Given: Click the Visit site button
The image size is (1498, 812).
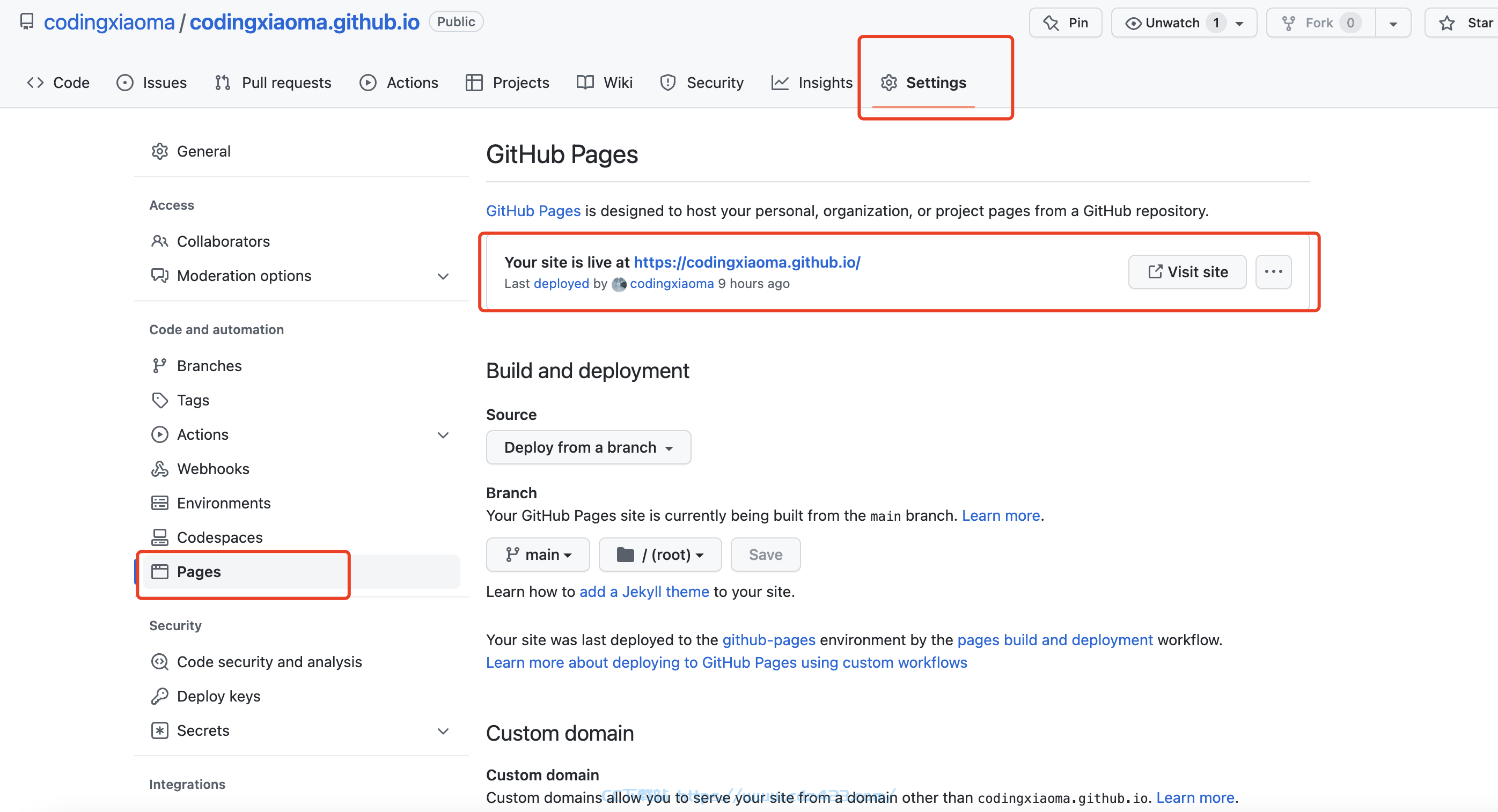Looking at the screenshot, I should [1187, 271].
